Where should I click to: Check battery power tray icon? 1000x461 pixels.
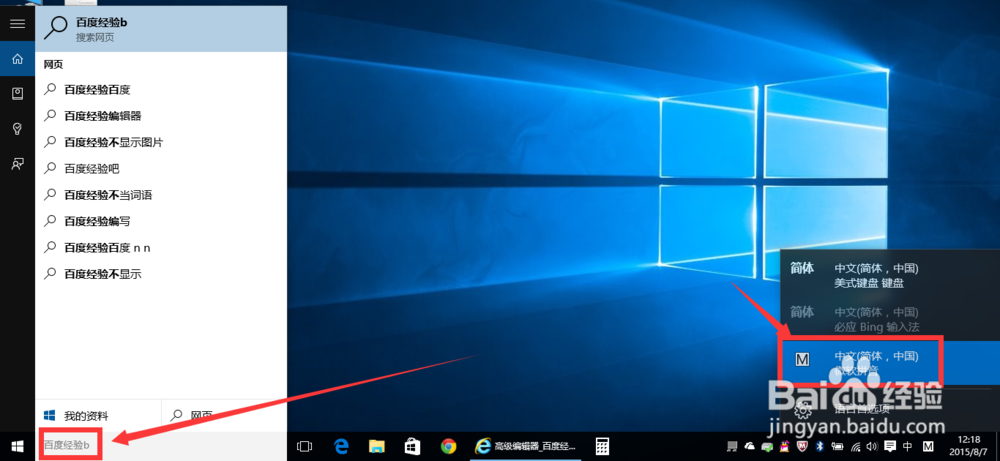(x=837, y=446)
